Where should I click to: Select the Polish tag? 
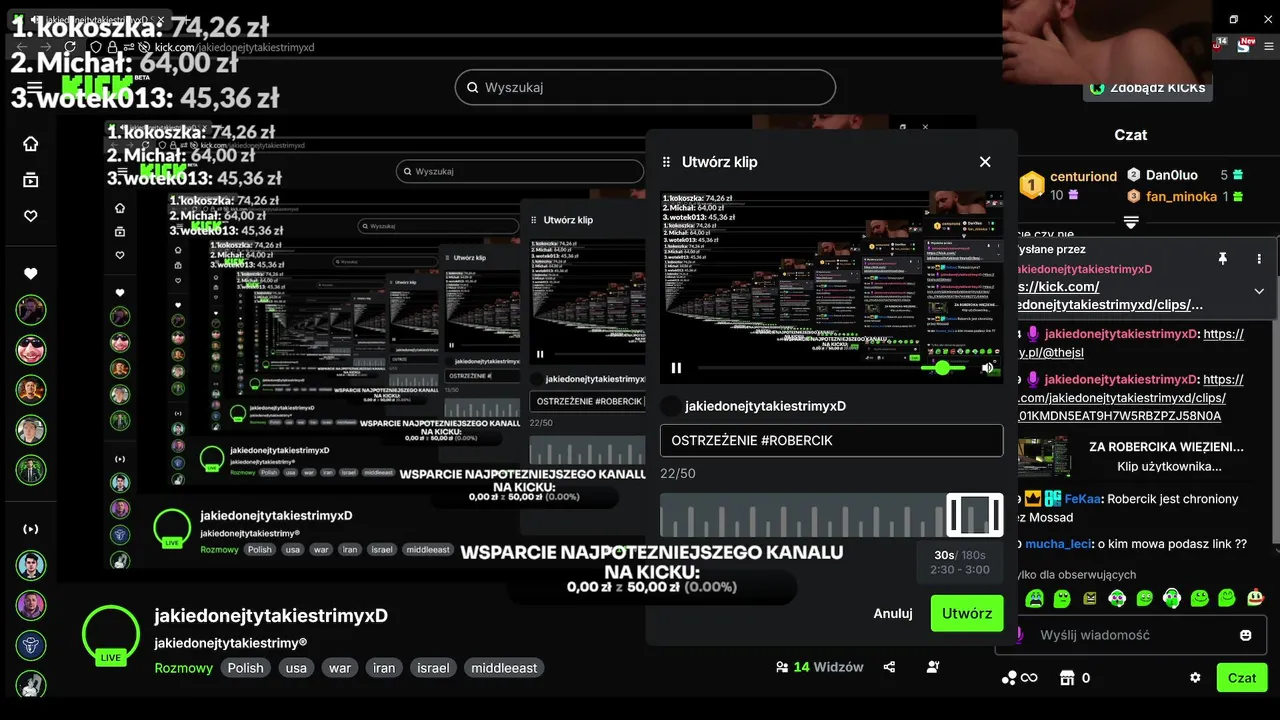pyautogui.click(x=246, y=668)
